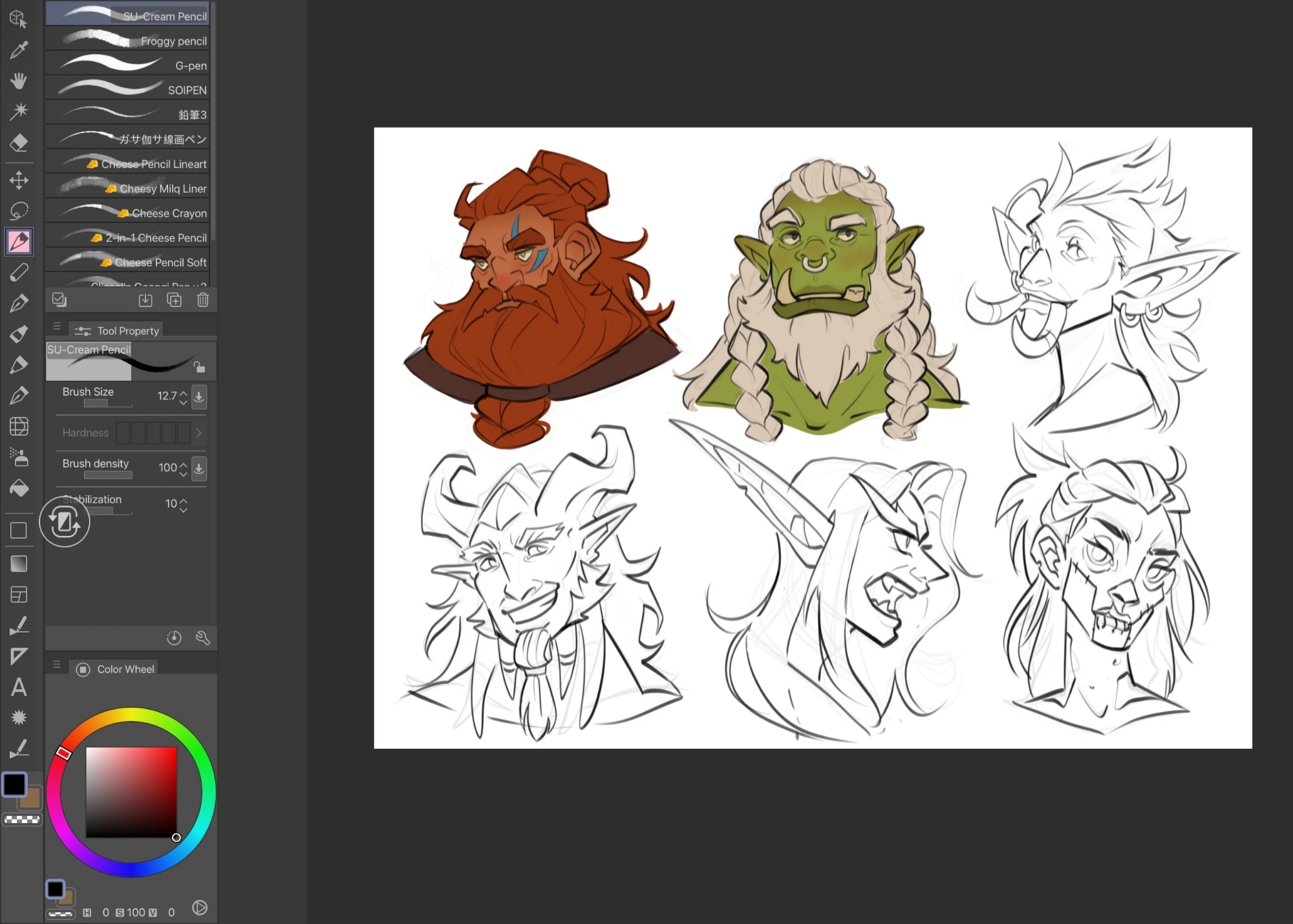Select the Lasso selection tool
The image size is (1293, 924).
tap(19, 211)
